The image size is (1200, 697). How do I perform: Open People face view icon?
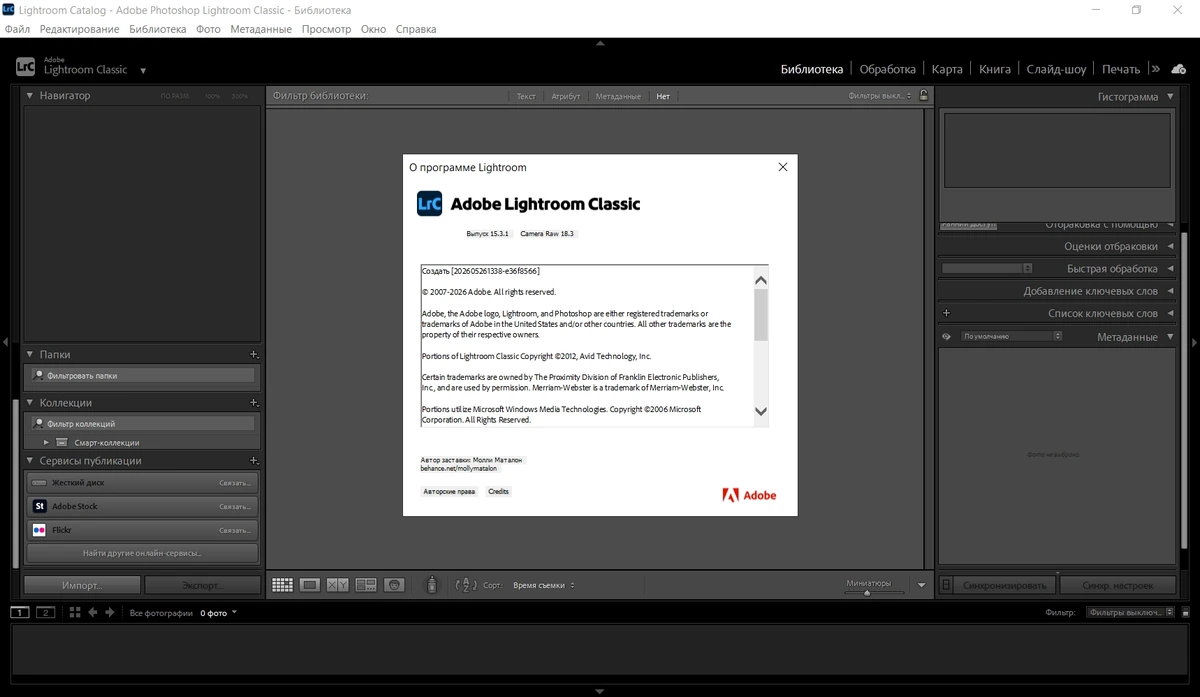click(x=395, y=585)
